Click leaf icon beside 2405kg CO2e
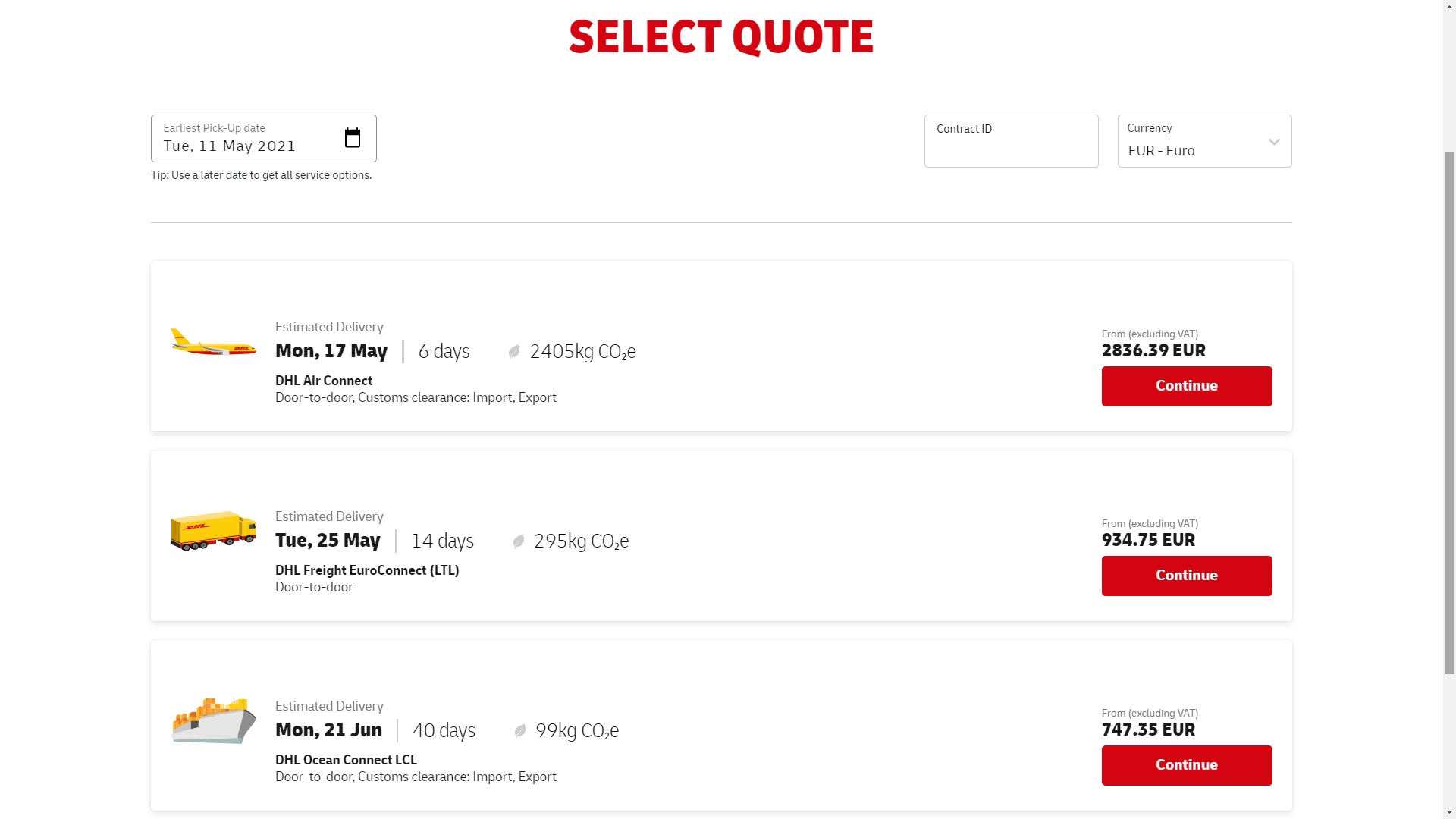Viewport: 1456px width, 819px height. pyautogui.click(x=514, y=352)
